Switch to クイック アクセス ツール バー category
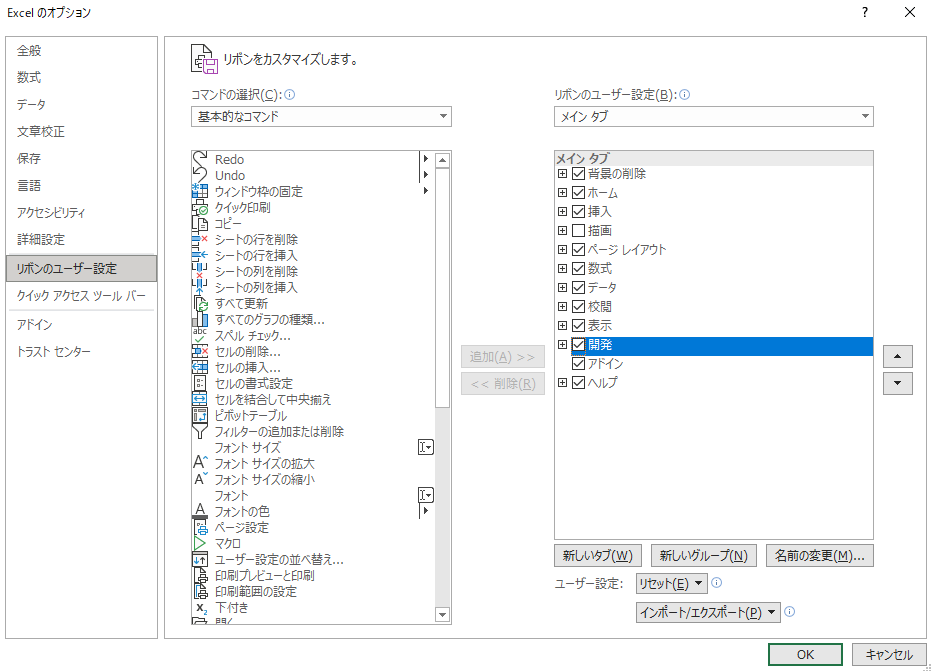The image size is (931, 671). (x=81, y=296)
